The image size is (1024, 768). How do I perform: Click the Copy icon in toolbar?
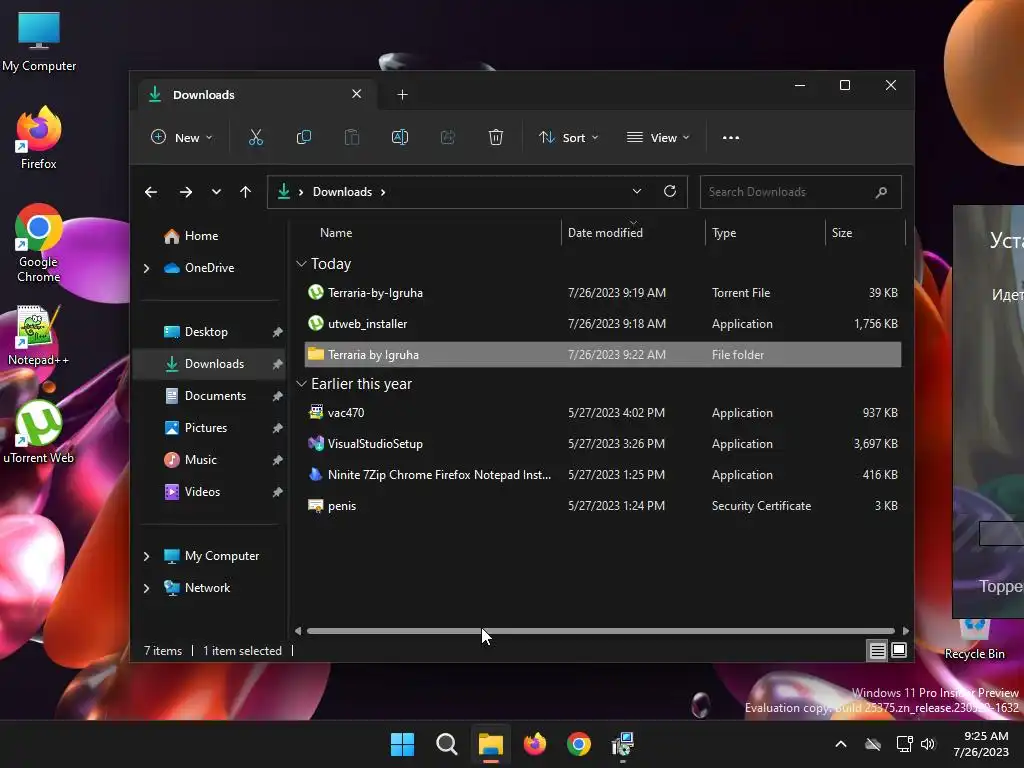[x=304, y=137]
